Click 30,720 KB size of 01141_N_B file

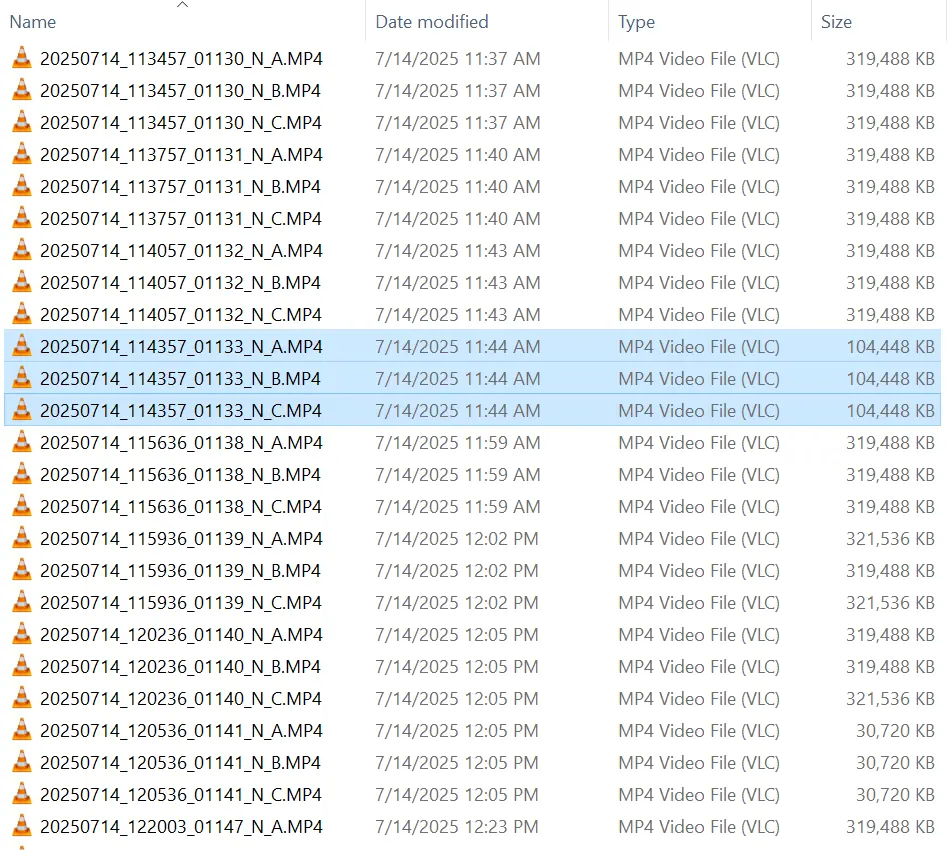[x=895, y=763]
